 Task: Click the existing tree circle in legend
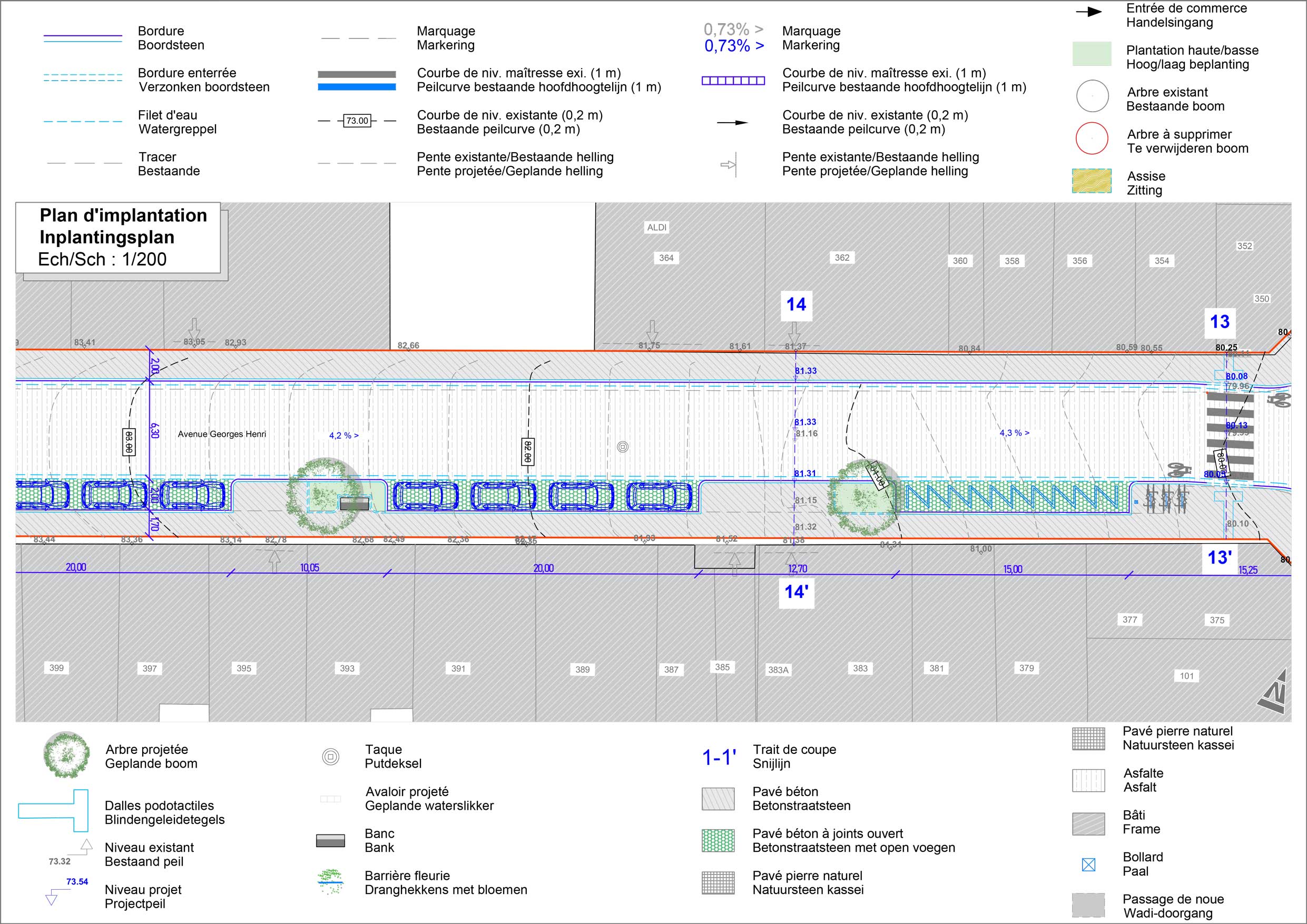(x=1092, y=96)
